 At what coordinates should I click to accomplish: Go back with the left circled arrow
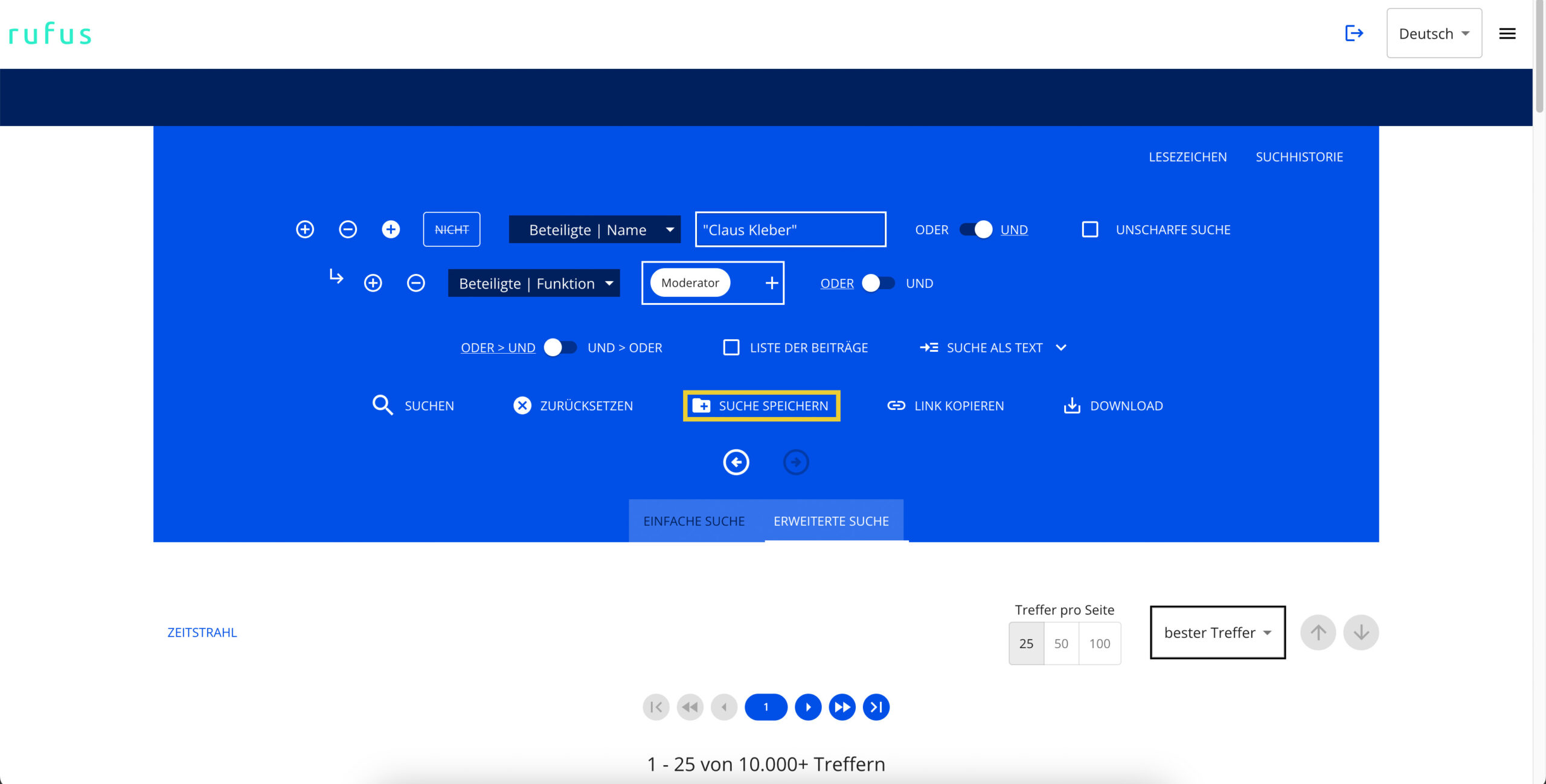pos(736,462)
